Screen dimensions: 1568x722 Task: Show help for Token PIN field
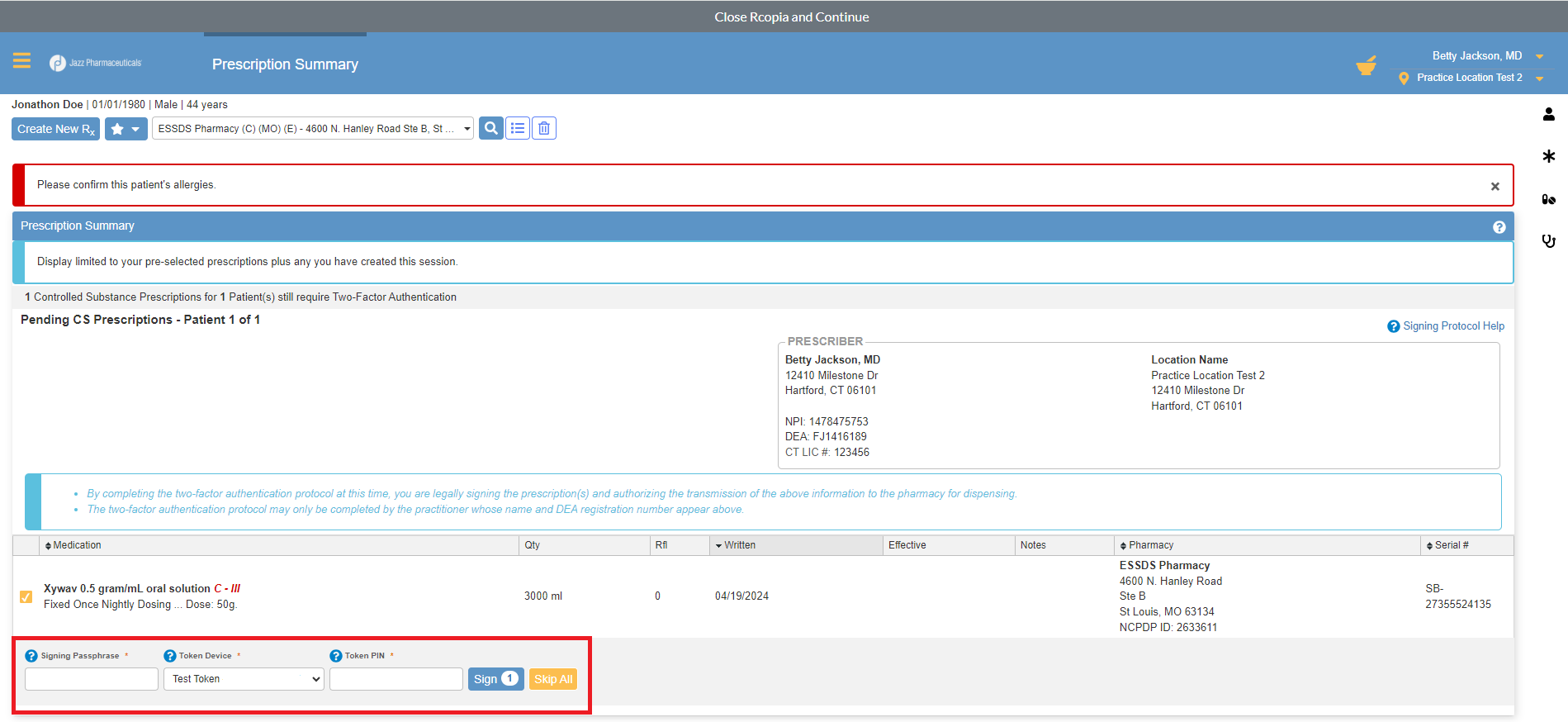click(x=336, y=656)
